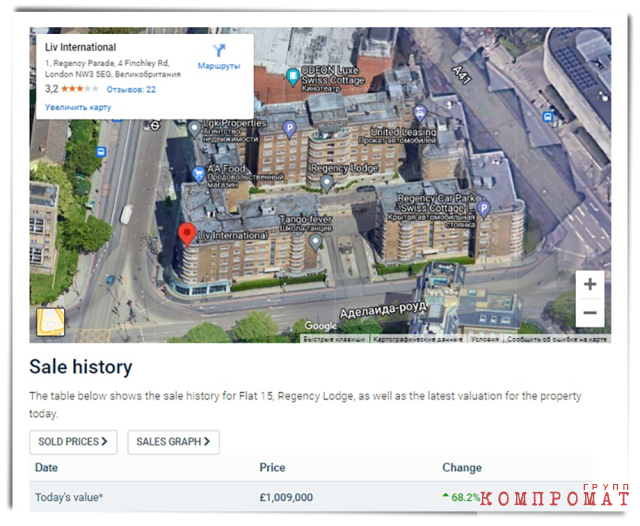
Task: Click the Change column header
Action: (462, 468)
